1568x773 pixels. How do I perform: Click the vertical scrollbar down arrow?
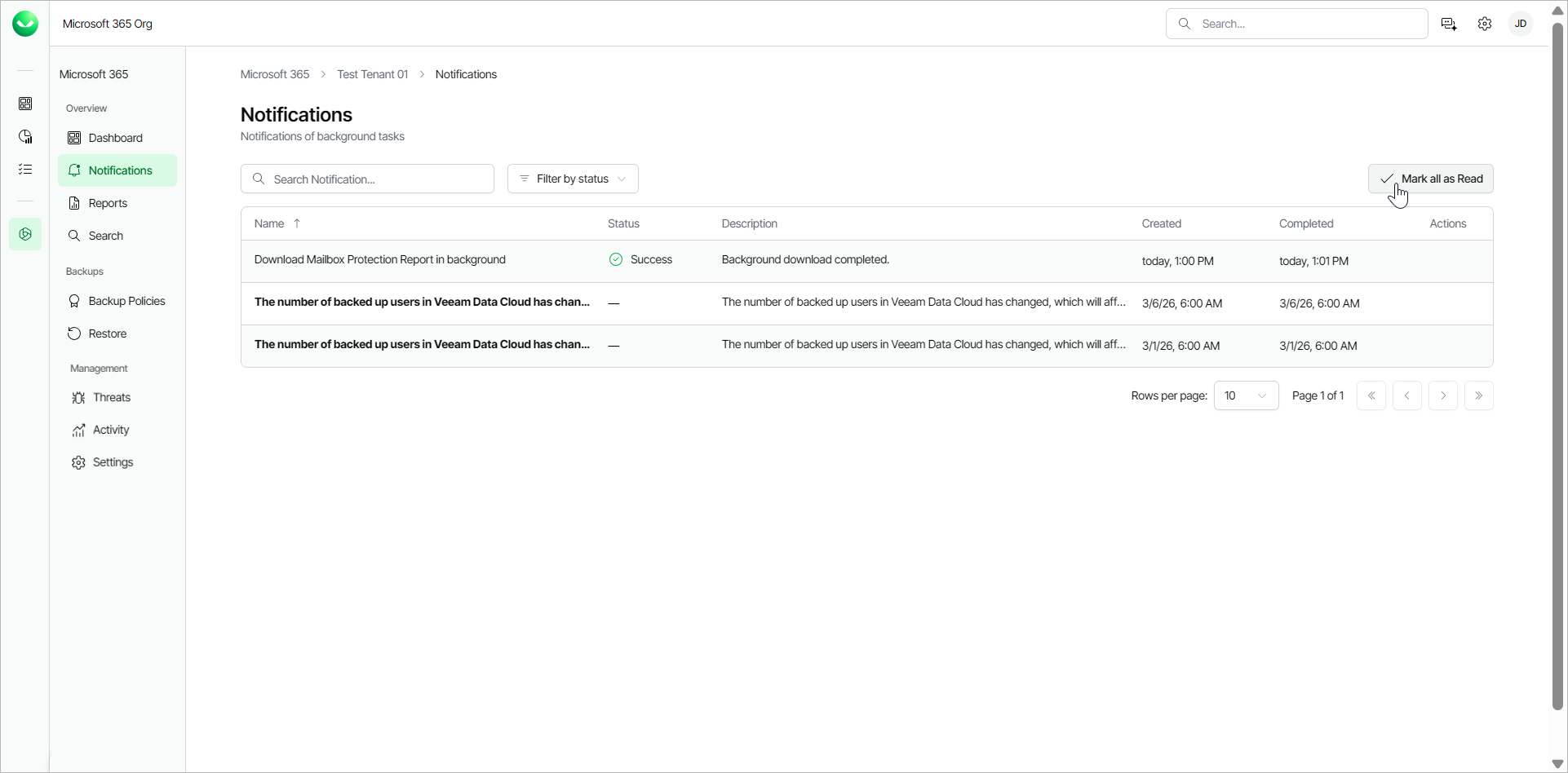tap(1557, 764)
